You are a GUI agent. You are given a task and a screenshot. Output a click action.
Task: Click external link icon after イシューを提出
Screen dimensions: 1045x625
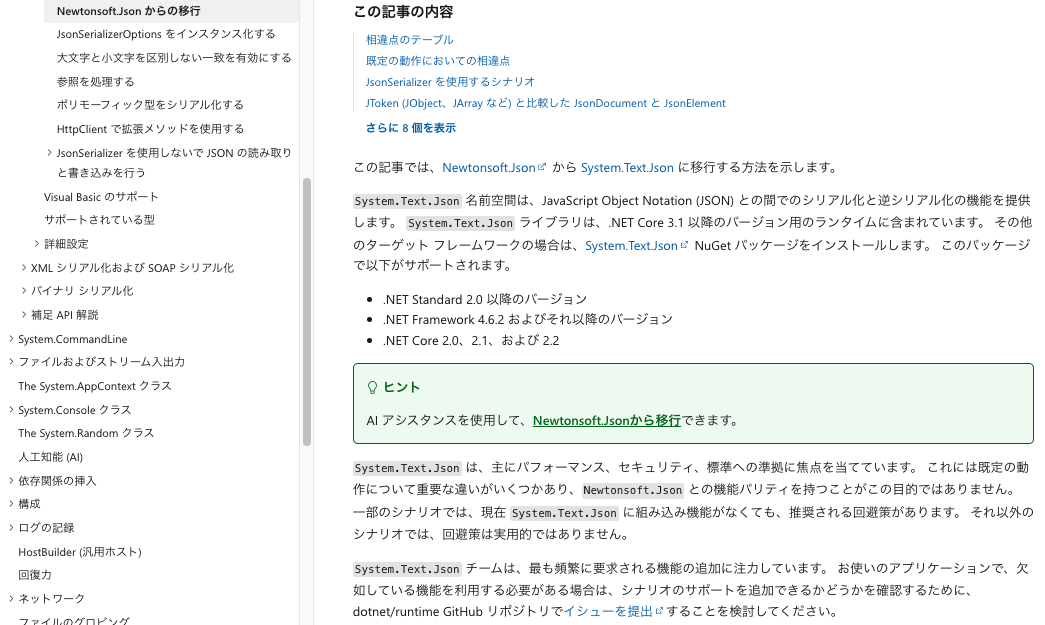coord(659,612)
